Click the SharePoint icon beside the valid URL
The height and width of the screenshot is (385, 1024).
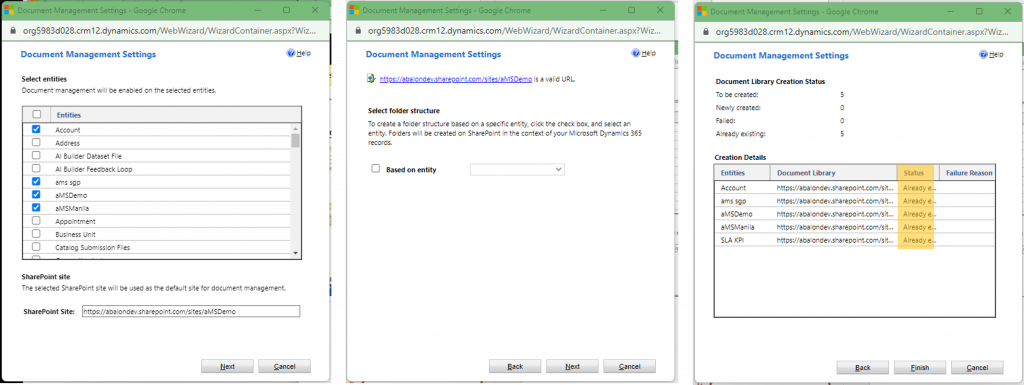coord(370,79)
